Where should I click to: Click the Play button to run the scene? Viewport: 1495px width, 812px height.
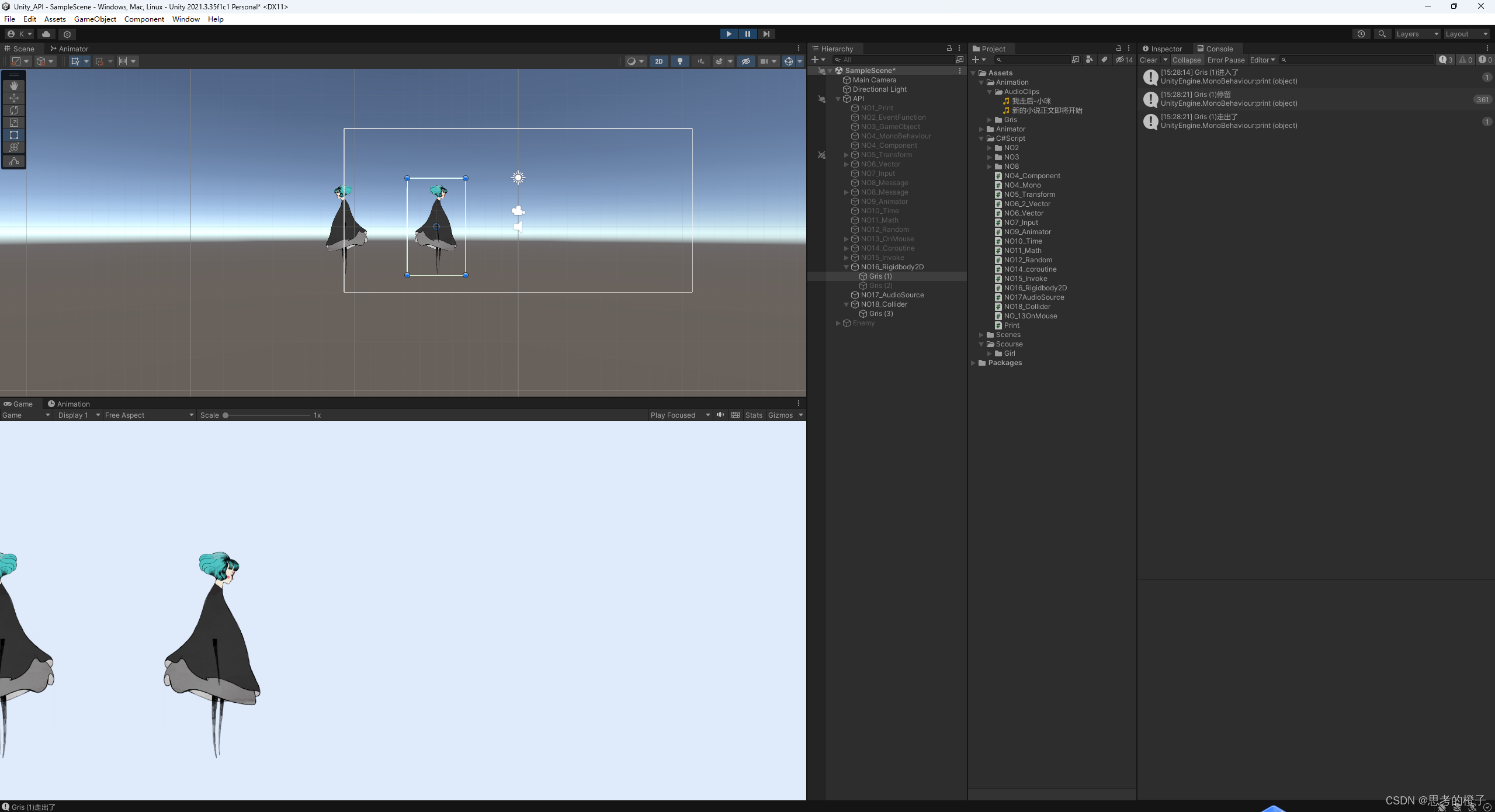tap(729, 33)
